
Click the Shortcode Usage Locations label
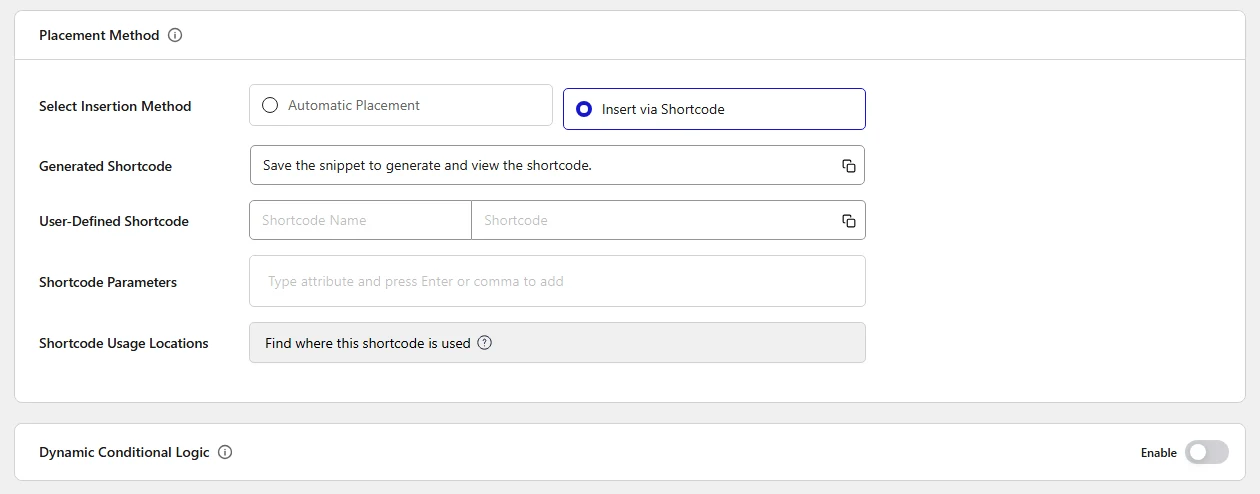point(124,343)
